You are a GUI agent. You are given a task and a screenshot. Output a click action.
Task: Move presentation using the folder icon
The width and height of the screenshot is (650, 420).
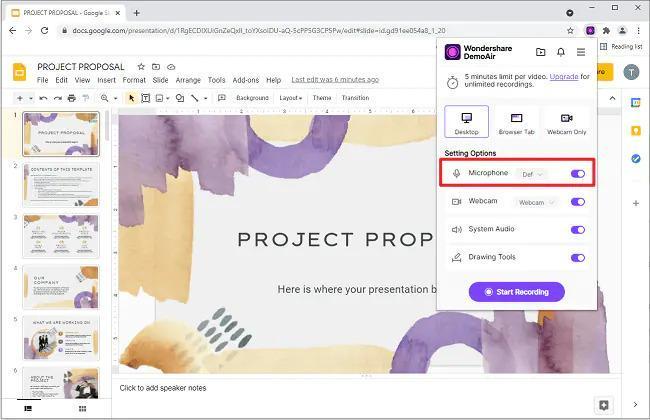tap(156, 66)
